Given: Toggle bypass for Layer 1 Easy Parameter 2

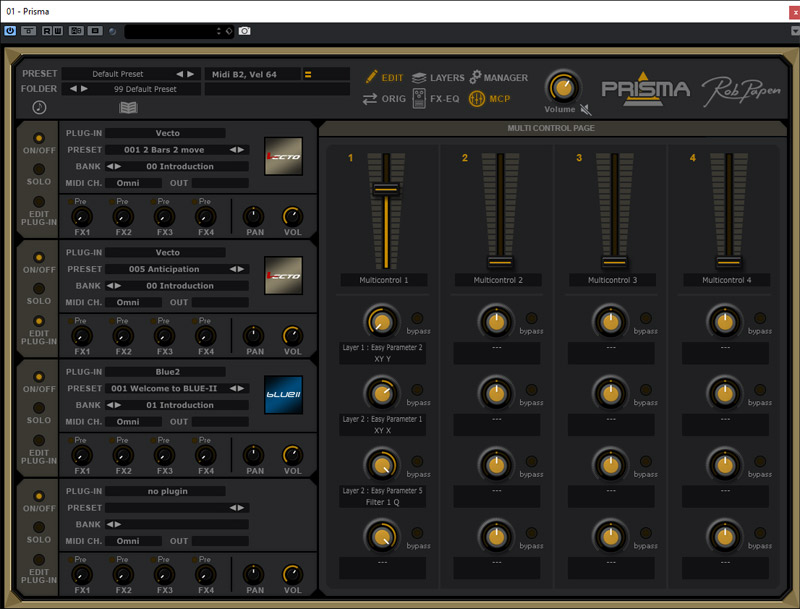Looking at the screenshot, I should click(x=417, y=319).
